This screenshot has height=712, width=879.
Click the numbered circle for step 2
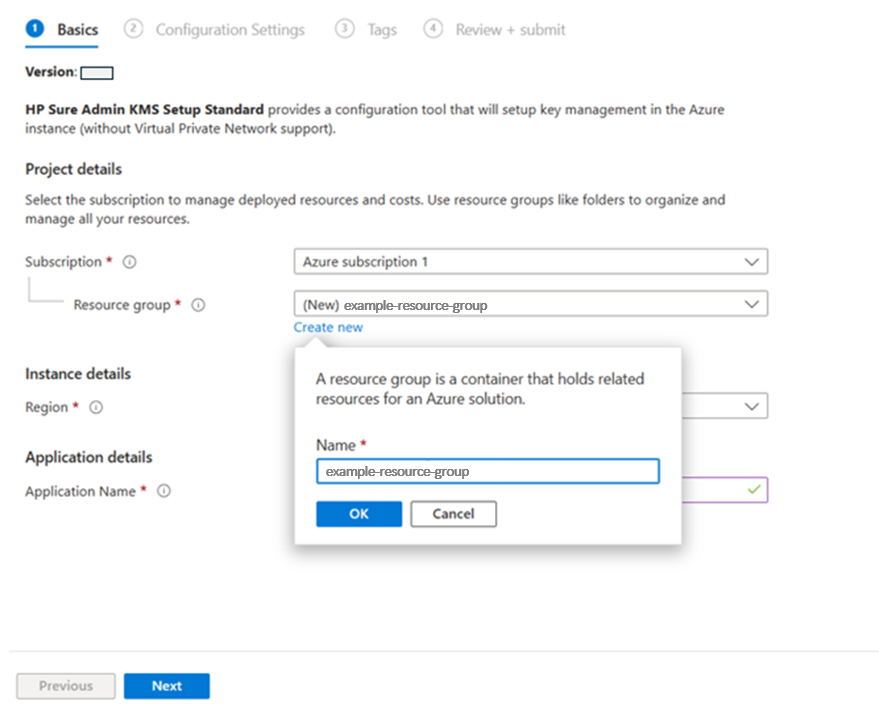point(134,29)
